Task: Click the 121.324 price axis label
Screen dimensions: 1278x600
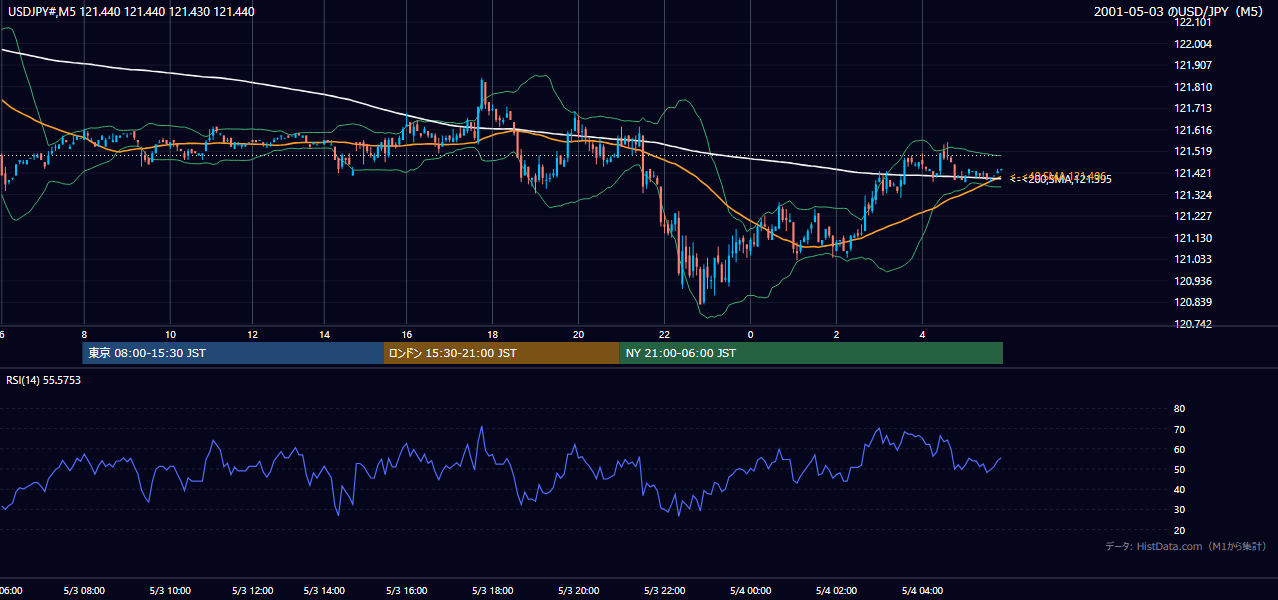Action: (1193, 194)
